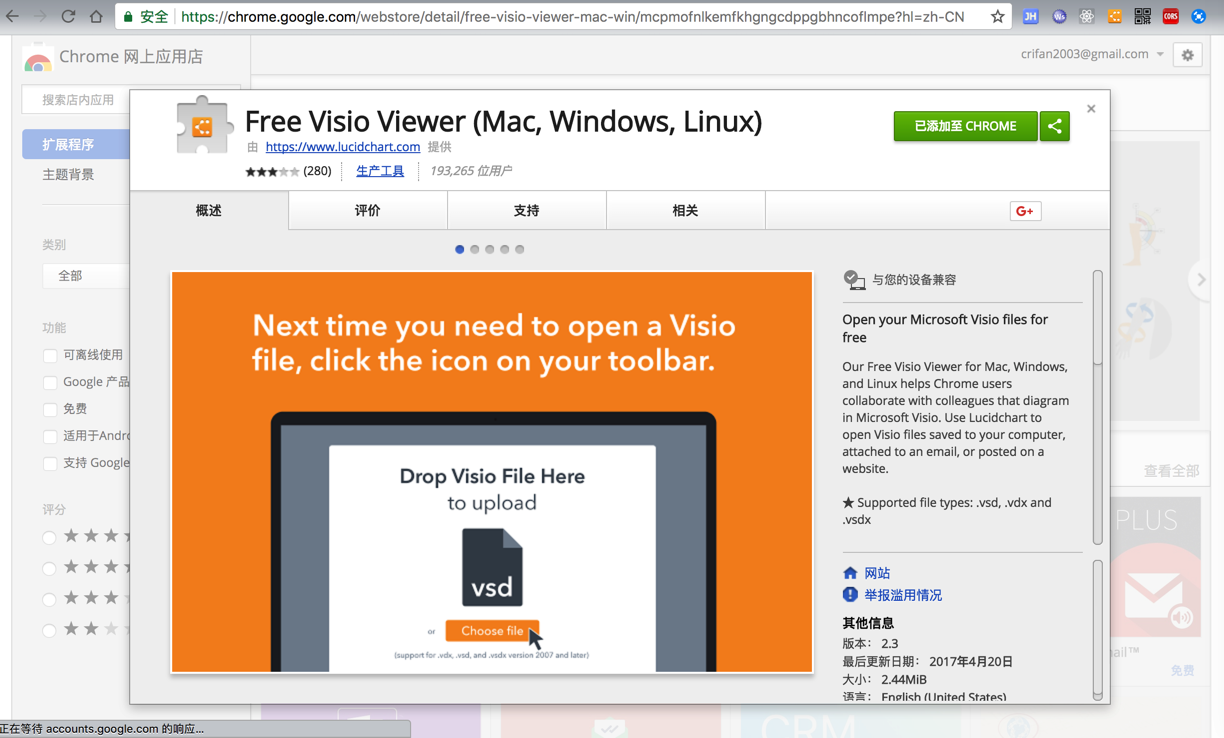
Task: Check the Google 产品 filter
Action: [x=50, y=382]
